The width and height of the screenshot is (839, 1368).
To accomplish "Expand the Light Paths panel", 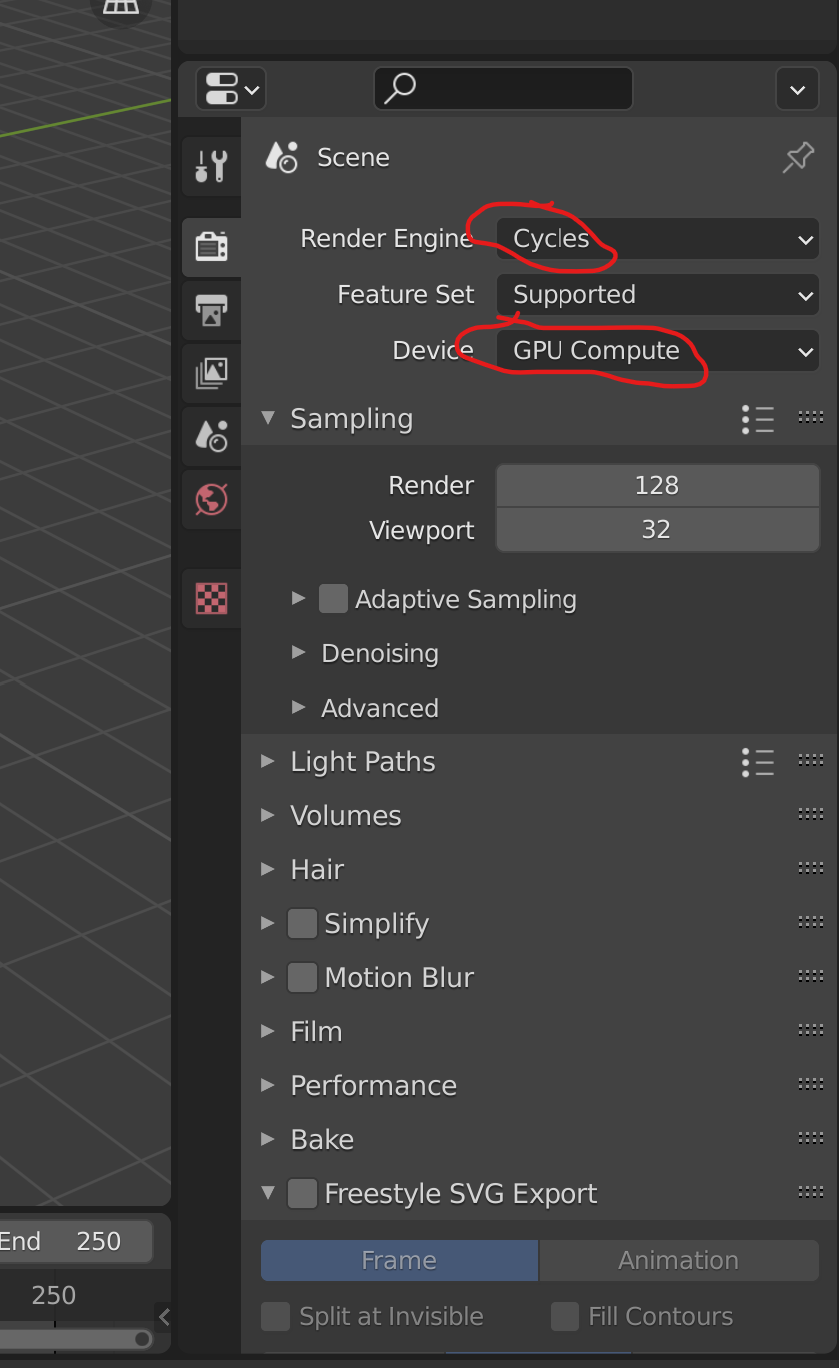I will pos(267,761).
